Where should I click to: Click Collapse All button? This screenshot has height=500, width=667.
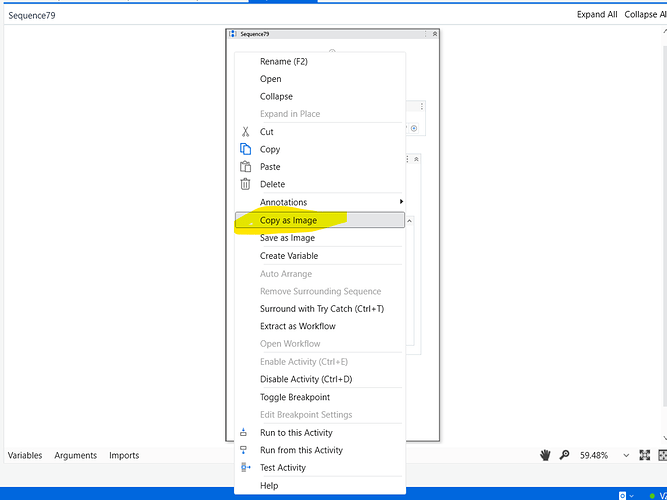(645, 14)
